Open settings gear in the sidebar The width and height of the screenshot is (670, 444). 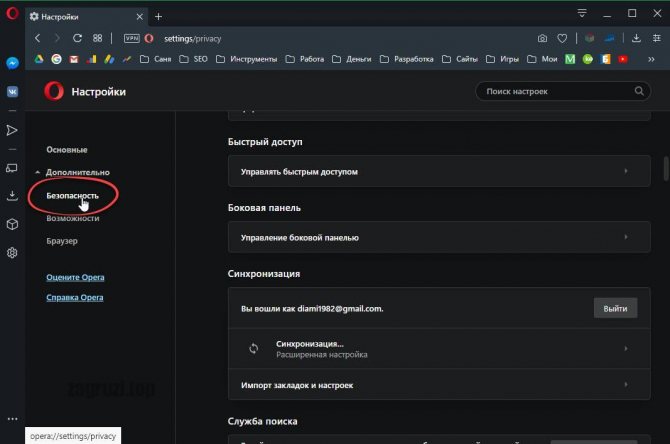coord(12,253)
